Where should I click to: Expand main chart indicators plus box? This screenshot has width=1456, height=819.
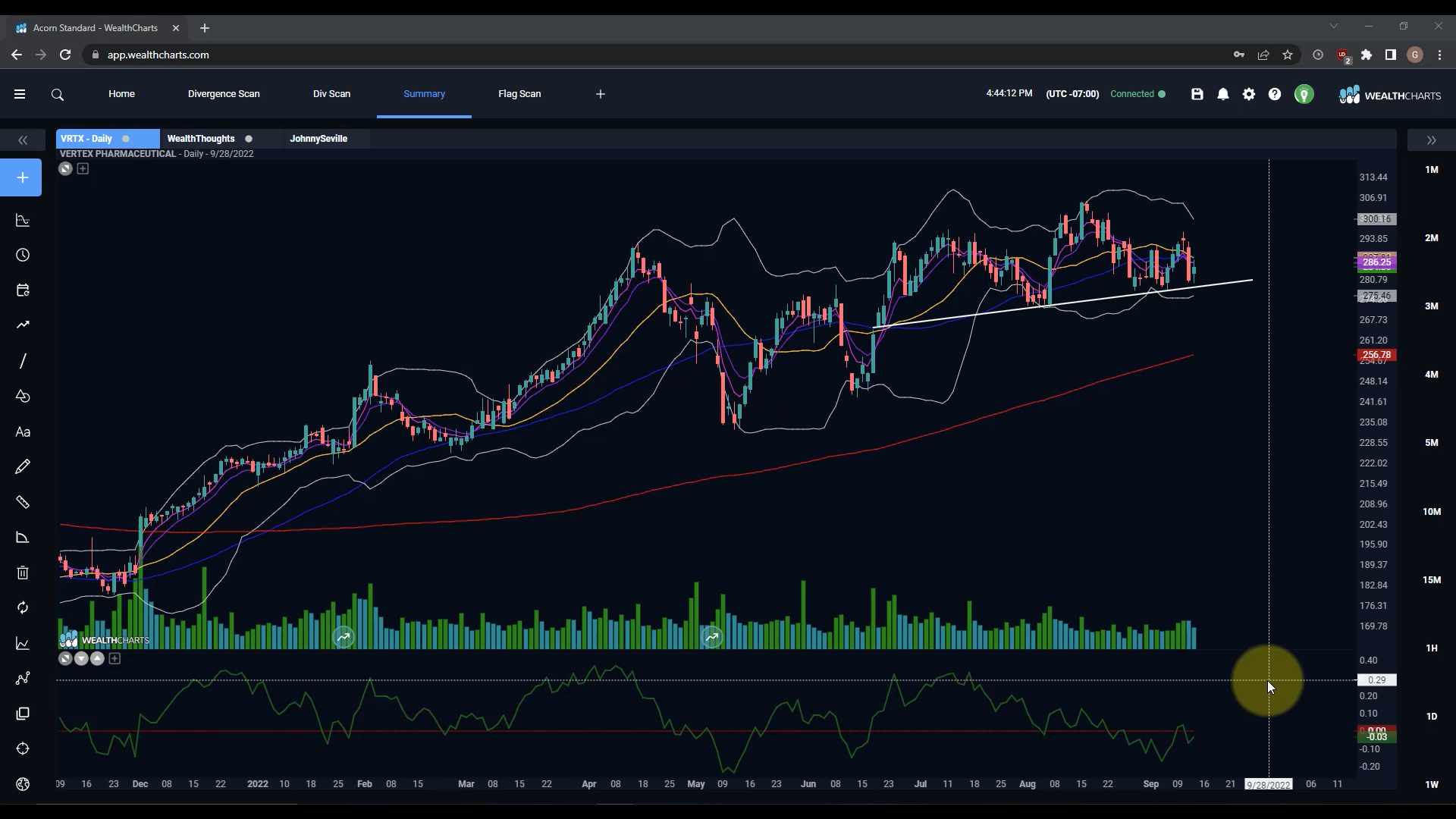[83, 169]
